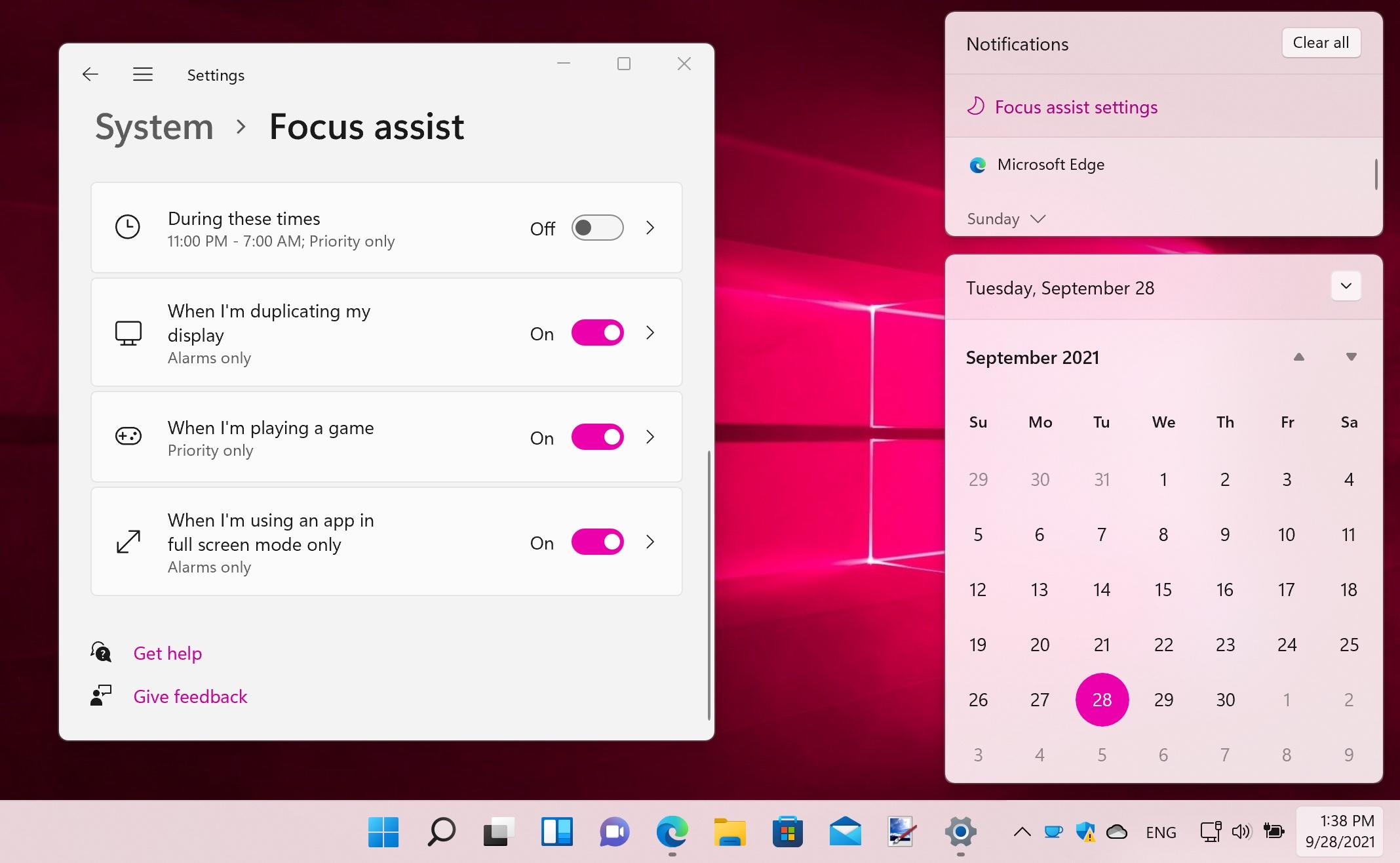This screenshot has width=1400, height=863.
Task: Enable the During these times schedule
Action: coord(597,228)
